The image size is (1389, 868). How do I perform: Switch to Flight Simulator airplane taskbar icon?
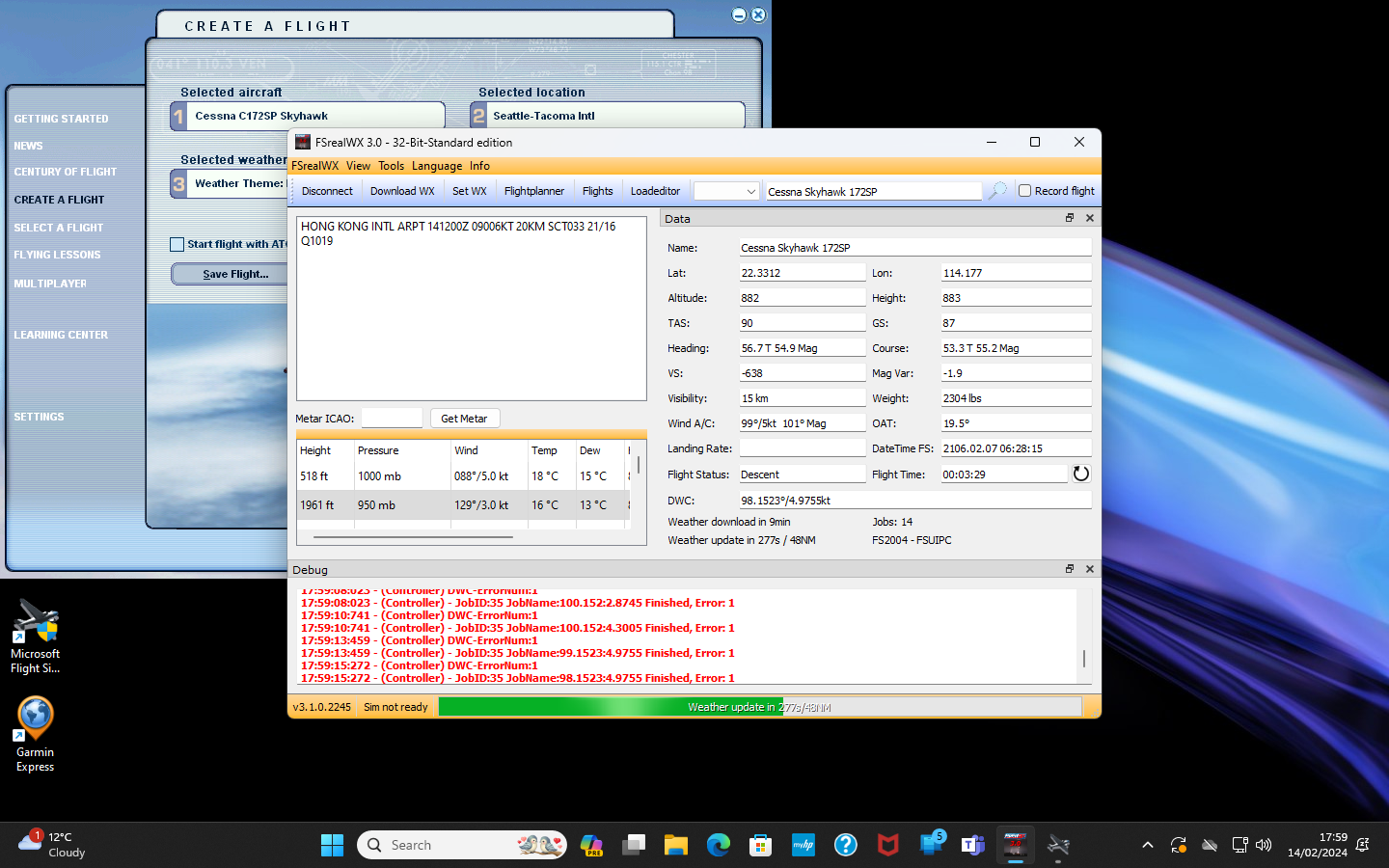[x=1058, y=845]
